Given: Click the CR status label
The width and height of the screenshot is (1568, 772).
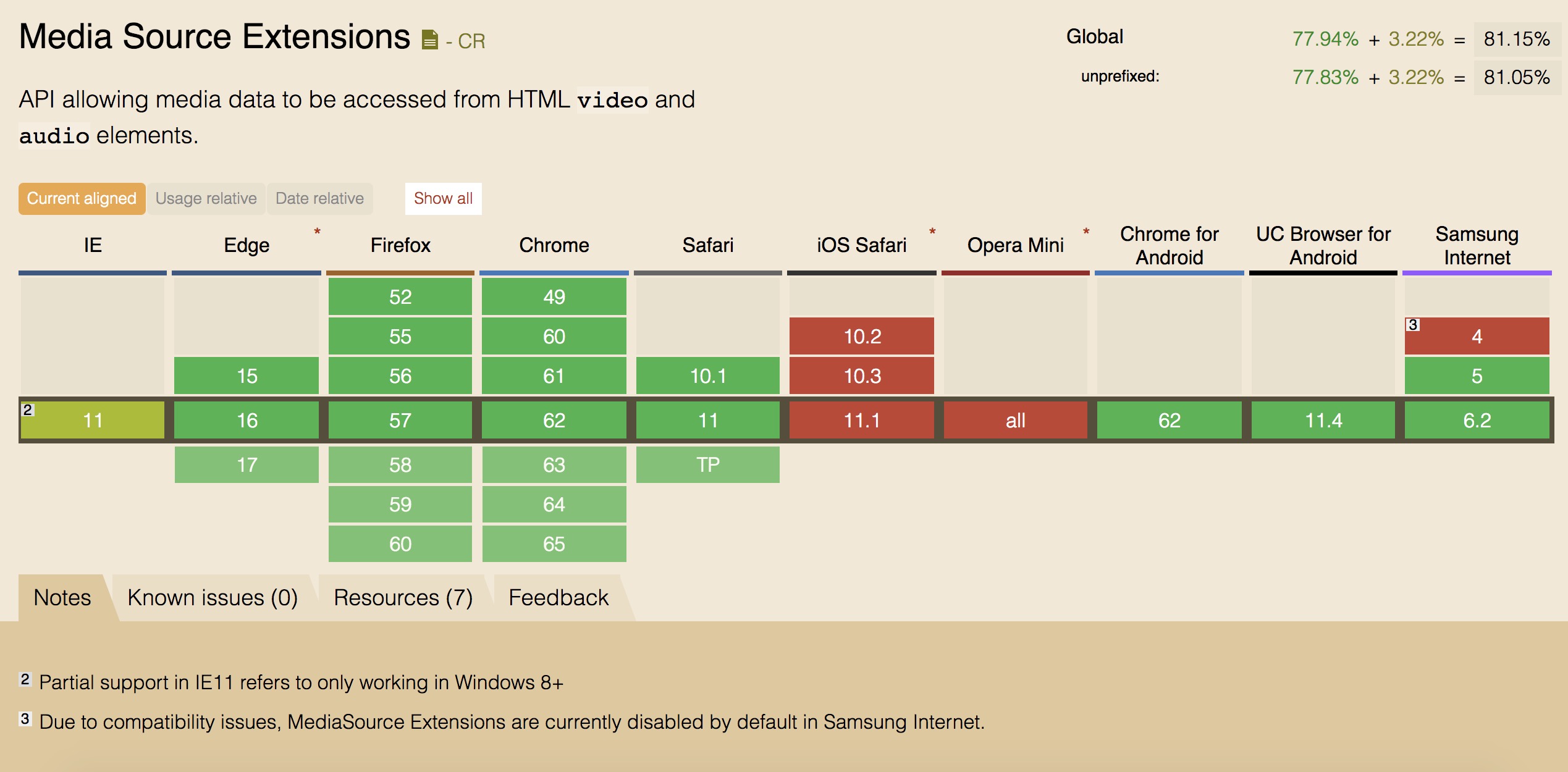Looking at the screenshot, I should (471, 41).
